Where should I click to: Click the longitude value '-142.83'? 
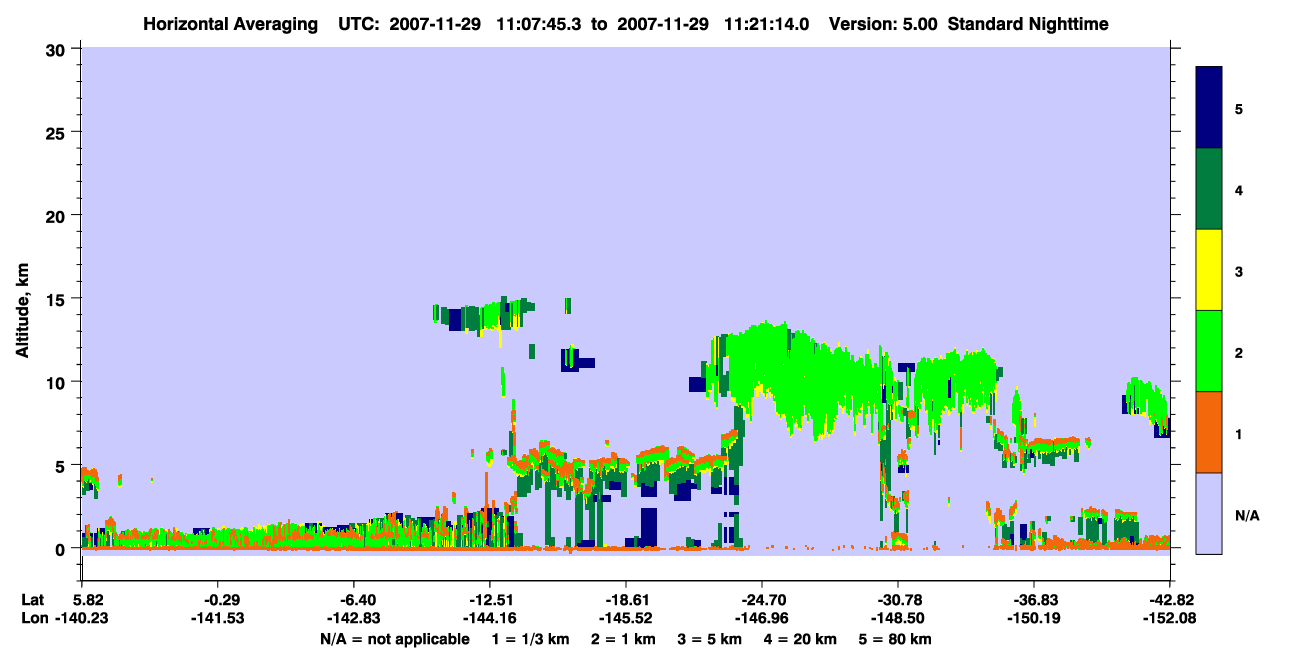[354, 618]
